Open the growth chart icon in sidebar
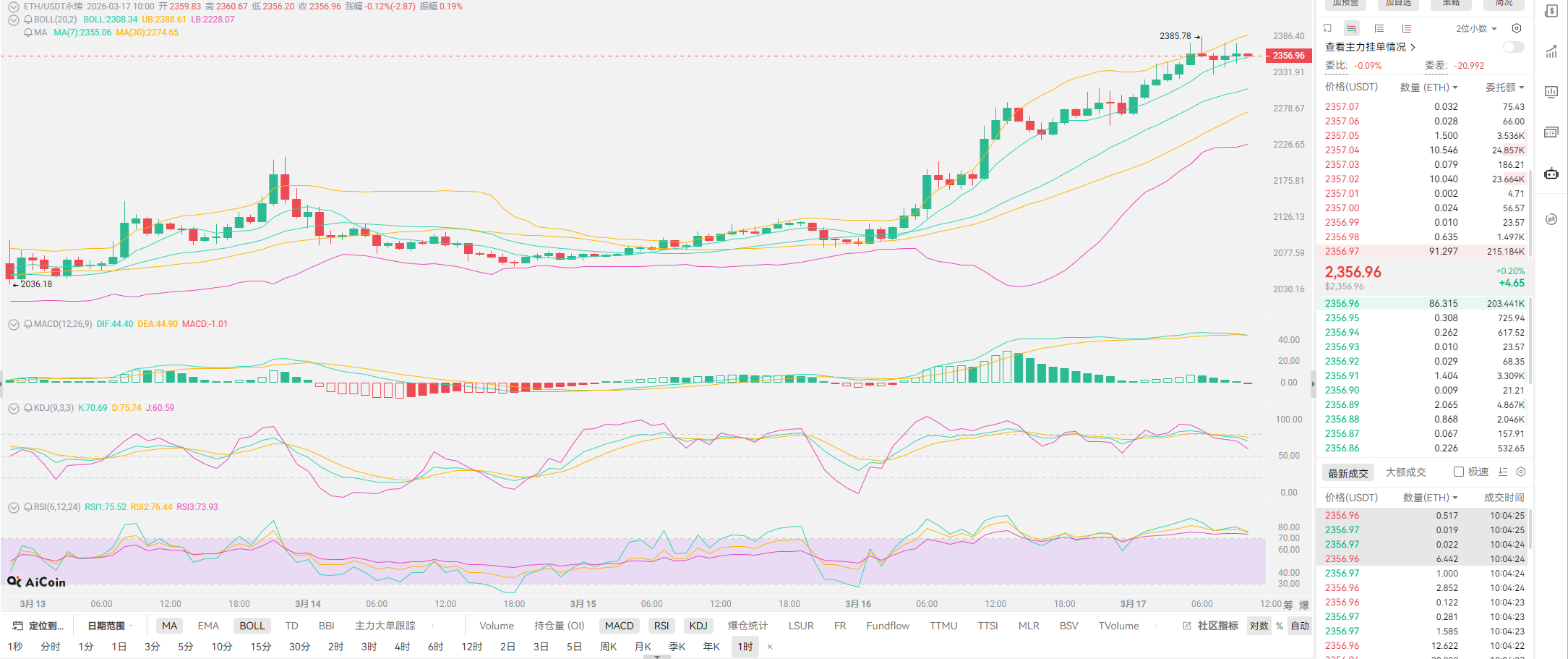 coord(1551,52)
